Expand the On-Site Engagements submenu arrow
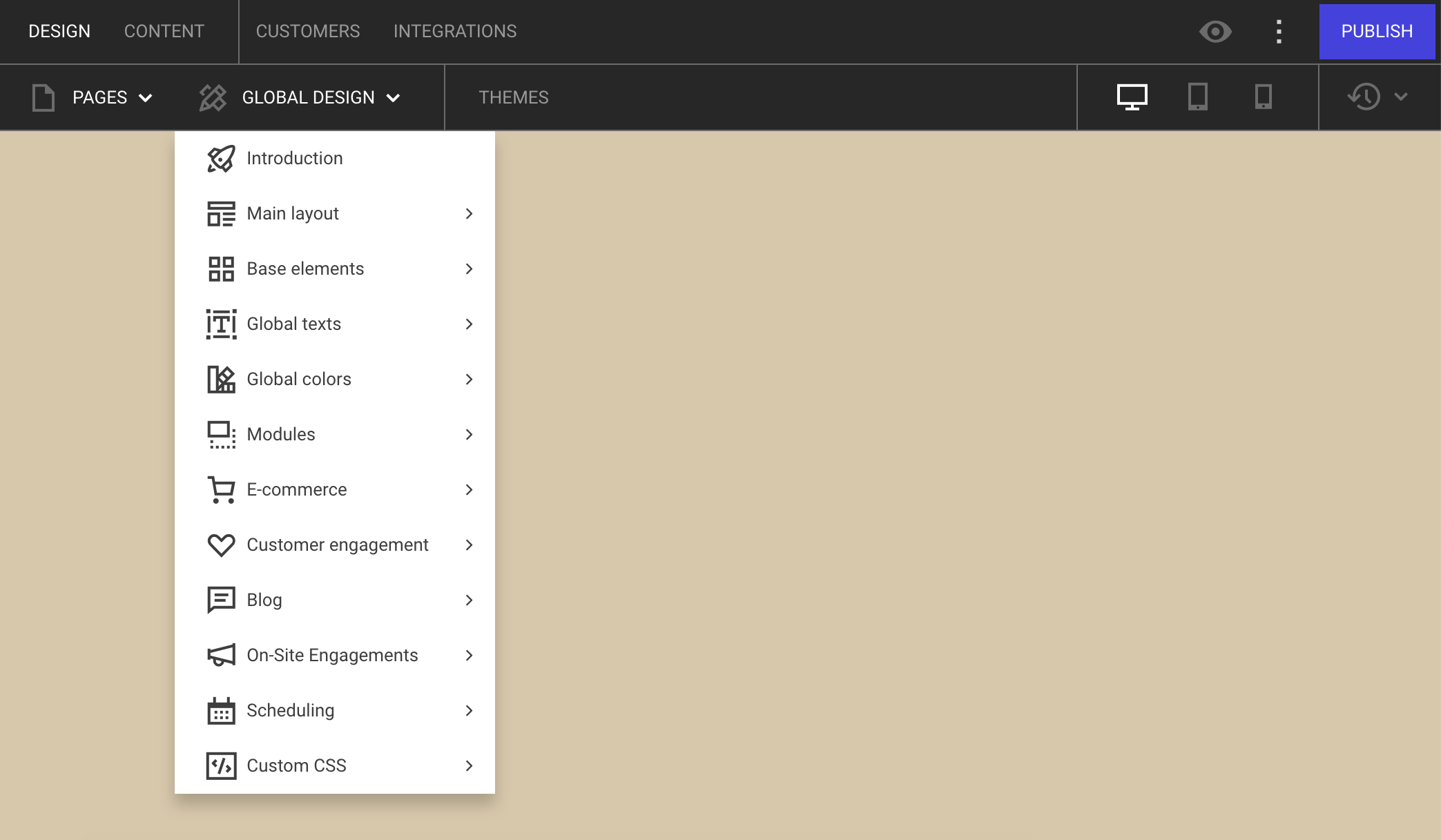Viewport: 1441px width, 840px height. (470, 656)
